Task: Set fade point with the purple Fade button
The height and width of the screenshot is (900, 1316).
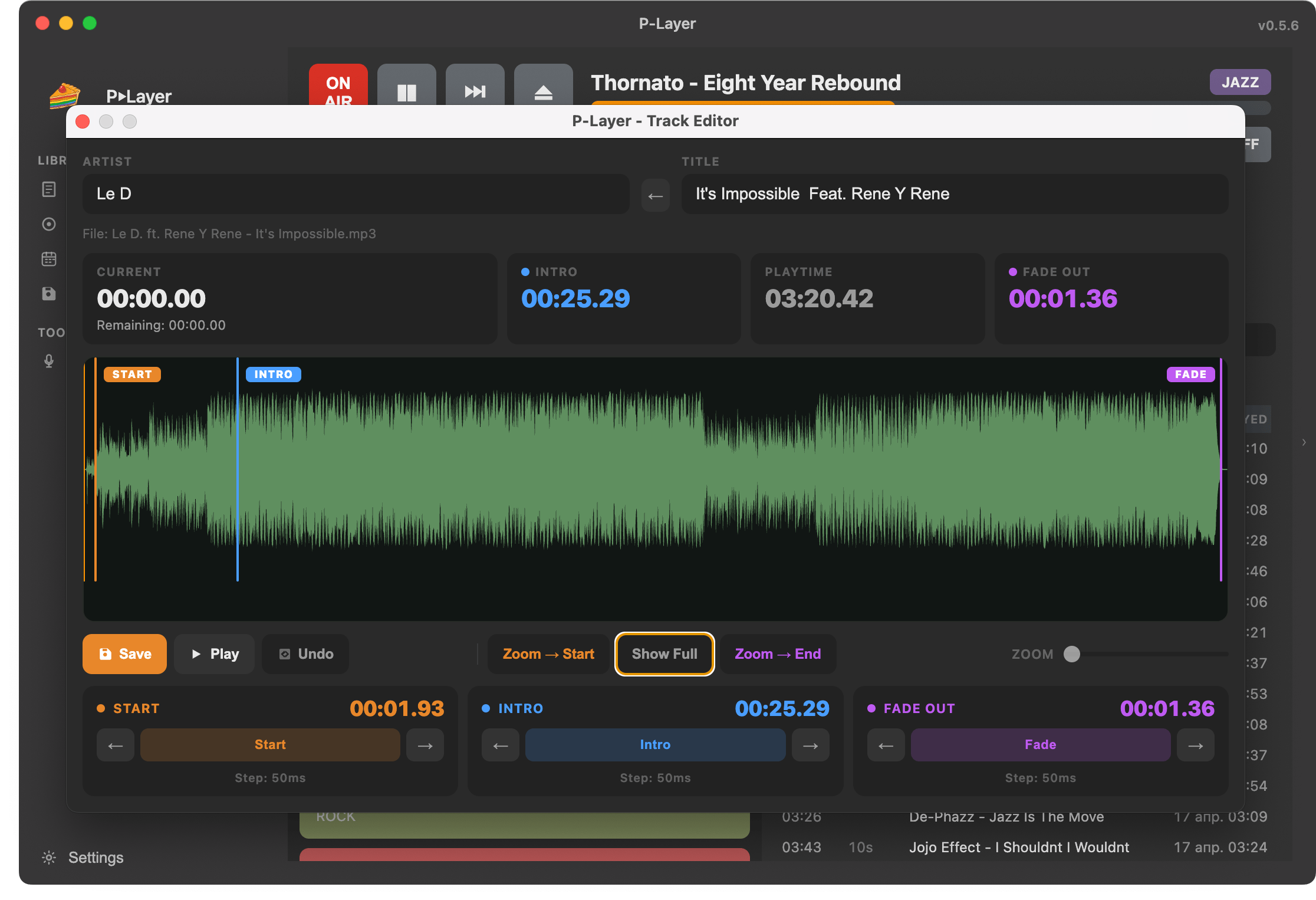Action: (1041, 745)
